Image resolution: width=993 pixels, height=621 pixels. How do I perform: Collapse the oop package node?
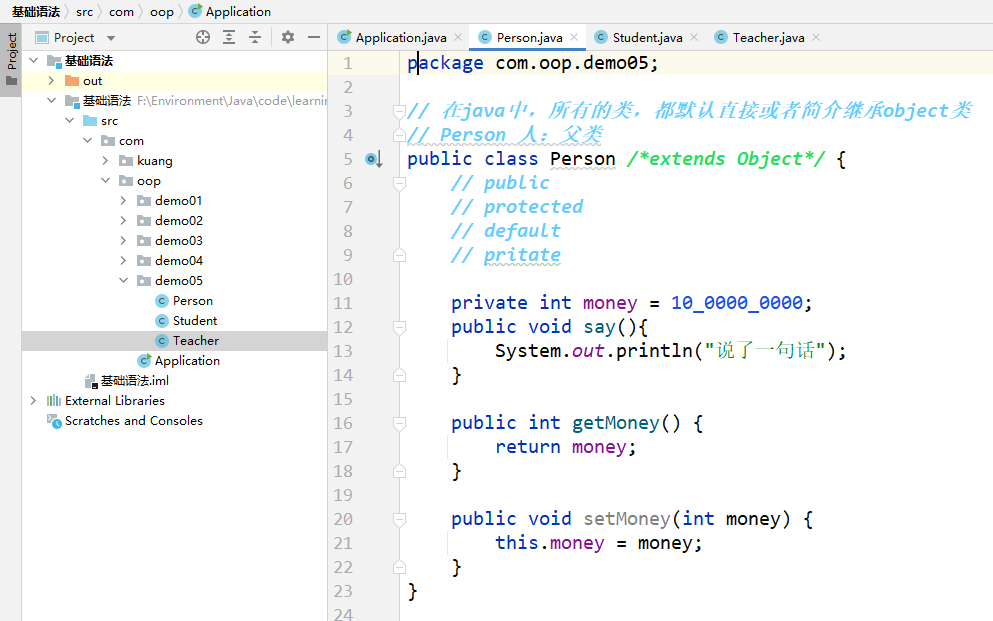105,180
